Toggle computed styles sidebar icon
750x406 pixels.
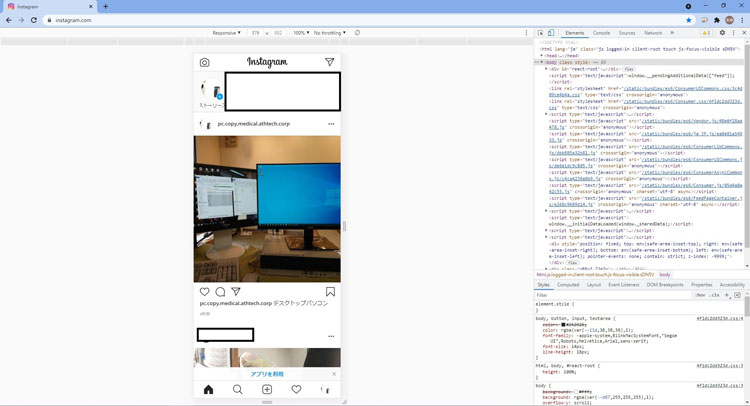737,295
